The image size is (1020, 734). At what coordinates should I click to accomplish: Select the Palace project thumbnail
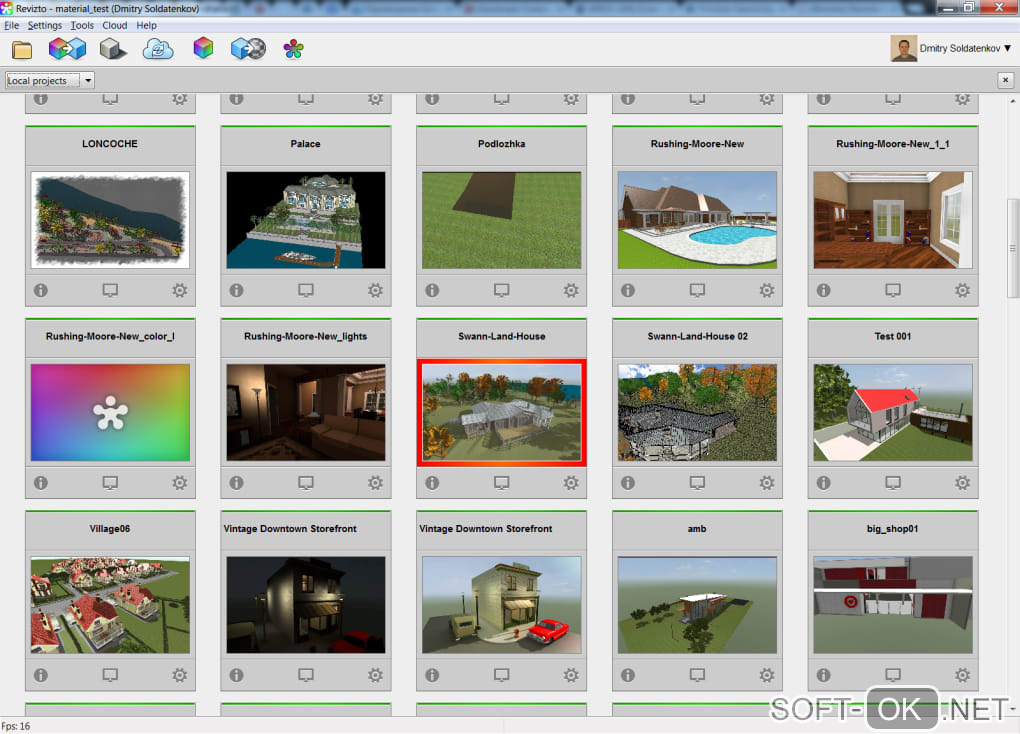pos(306,220)
